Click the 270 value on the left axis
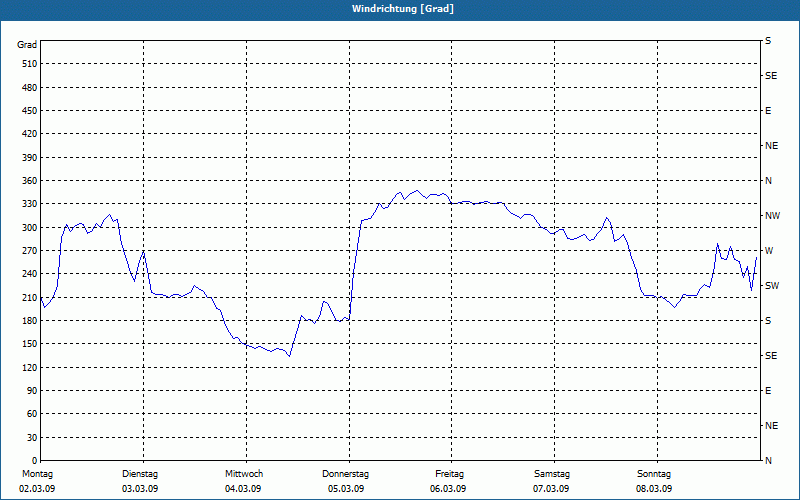Viewport: 800px width, 500px height. (30, 251)
